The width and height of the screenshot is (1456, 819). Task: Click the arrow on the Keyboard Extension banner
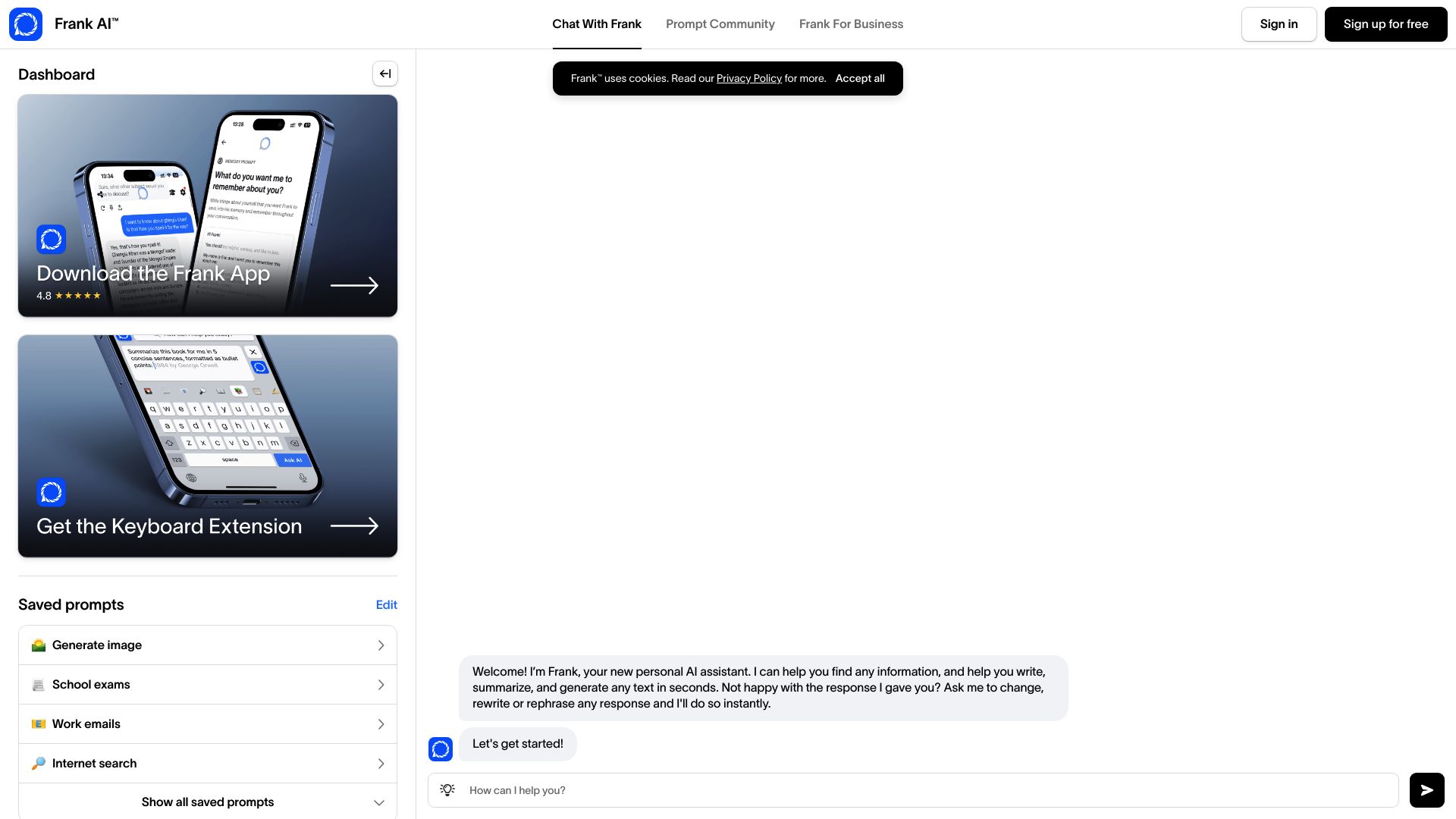click(354, 526)
